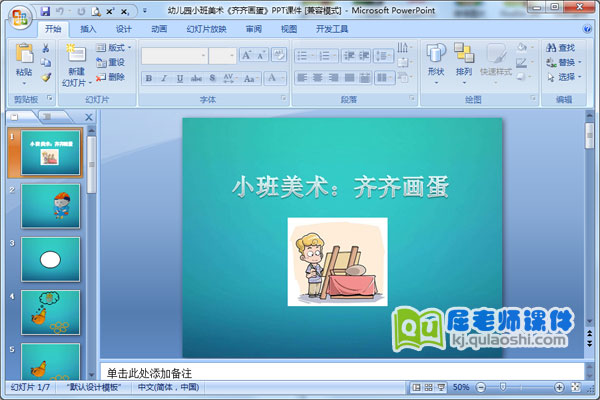Open Font dialog launcher in 字体 group

(x=284, y=99)
